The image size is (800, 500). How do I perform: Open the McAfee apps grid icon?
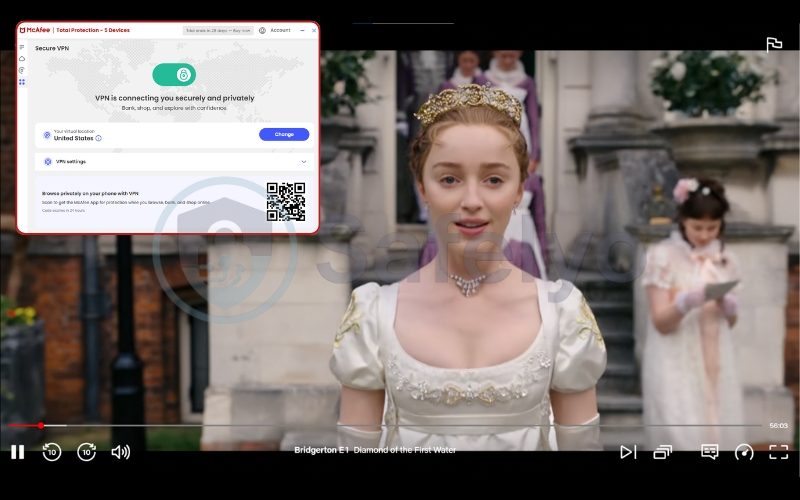22,82
